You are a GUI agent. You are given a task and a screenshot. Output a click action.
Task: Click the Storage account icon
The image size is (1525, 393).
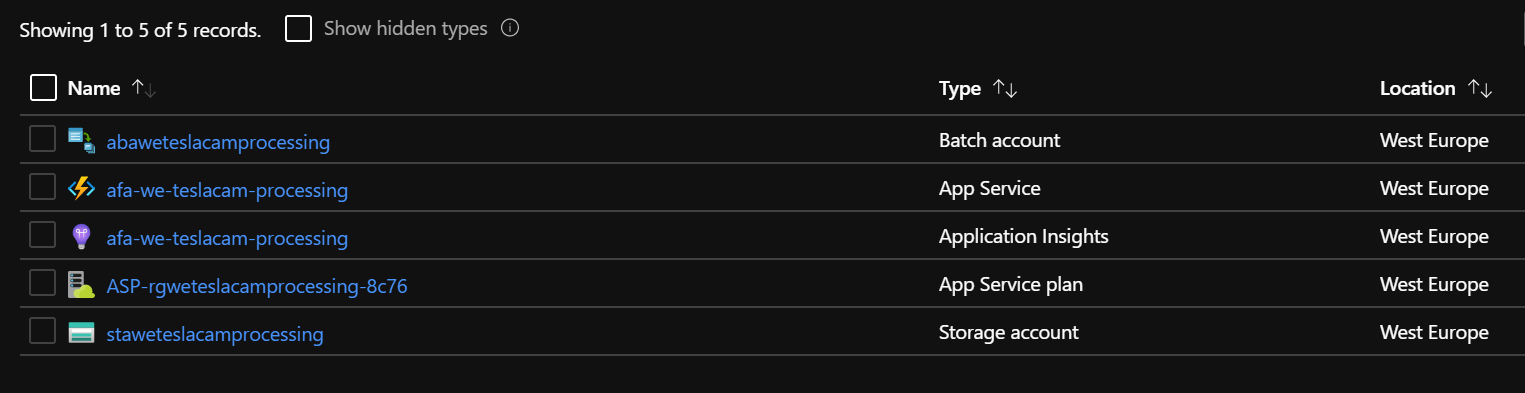[81, 333]
